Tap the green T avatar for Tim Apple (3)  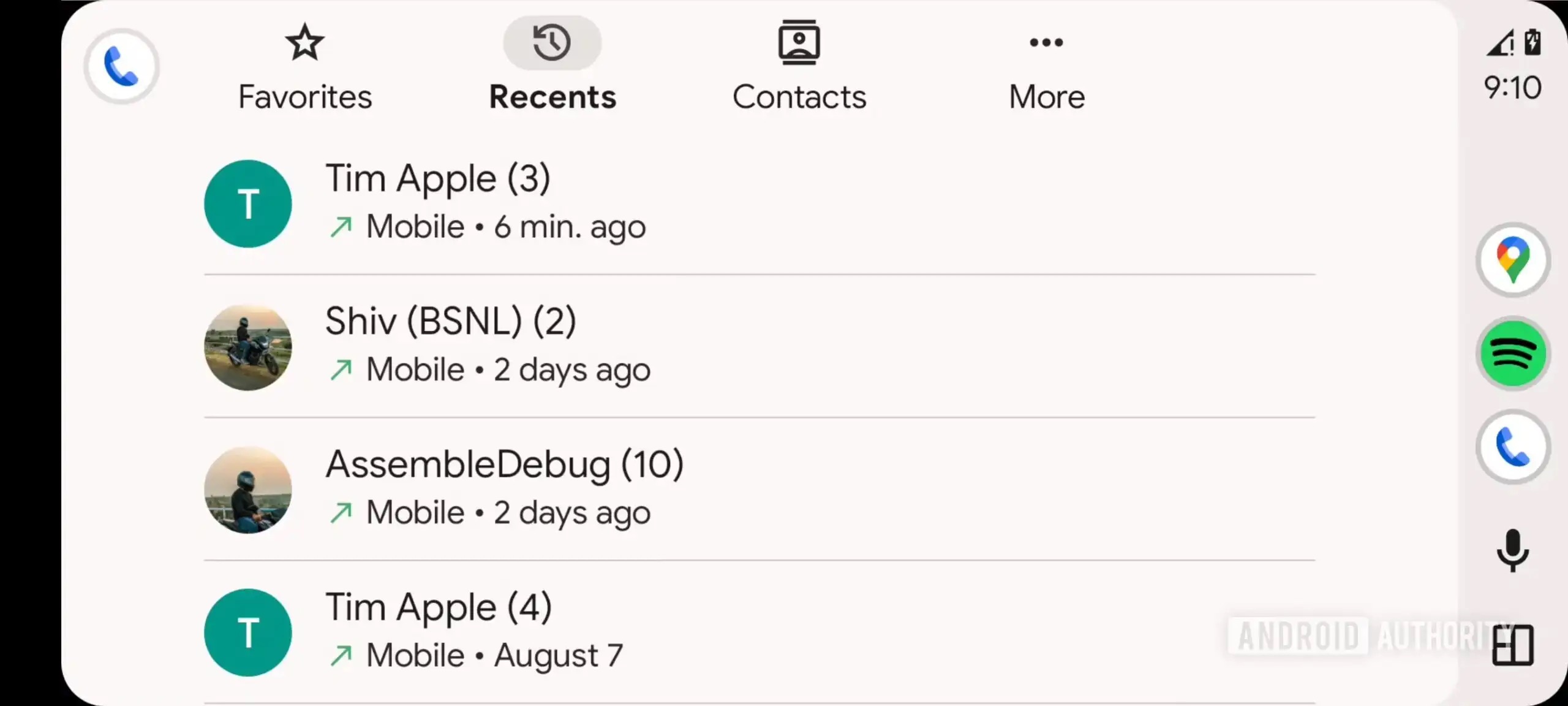click(x=248, y=203)
